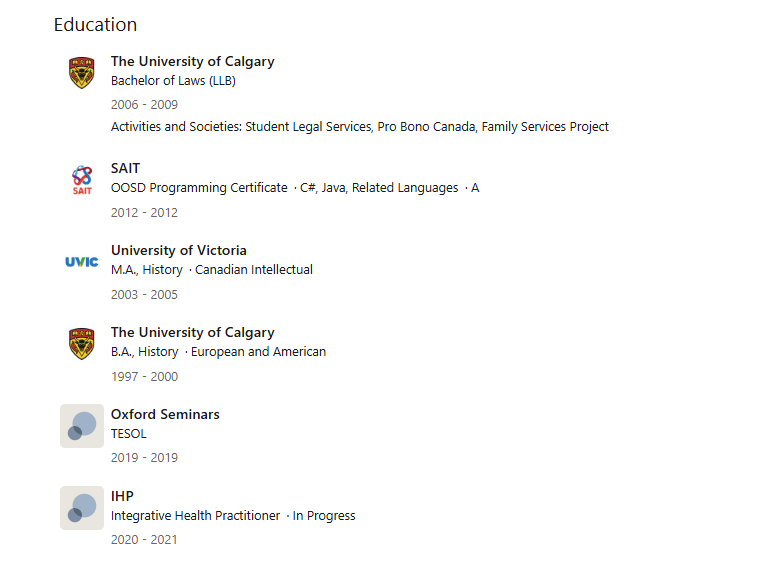Open the UVic logo
Image resolution: width=775 pixels, height=575 pixels.
click(x=82, y=262)
